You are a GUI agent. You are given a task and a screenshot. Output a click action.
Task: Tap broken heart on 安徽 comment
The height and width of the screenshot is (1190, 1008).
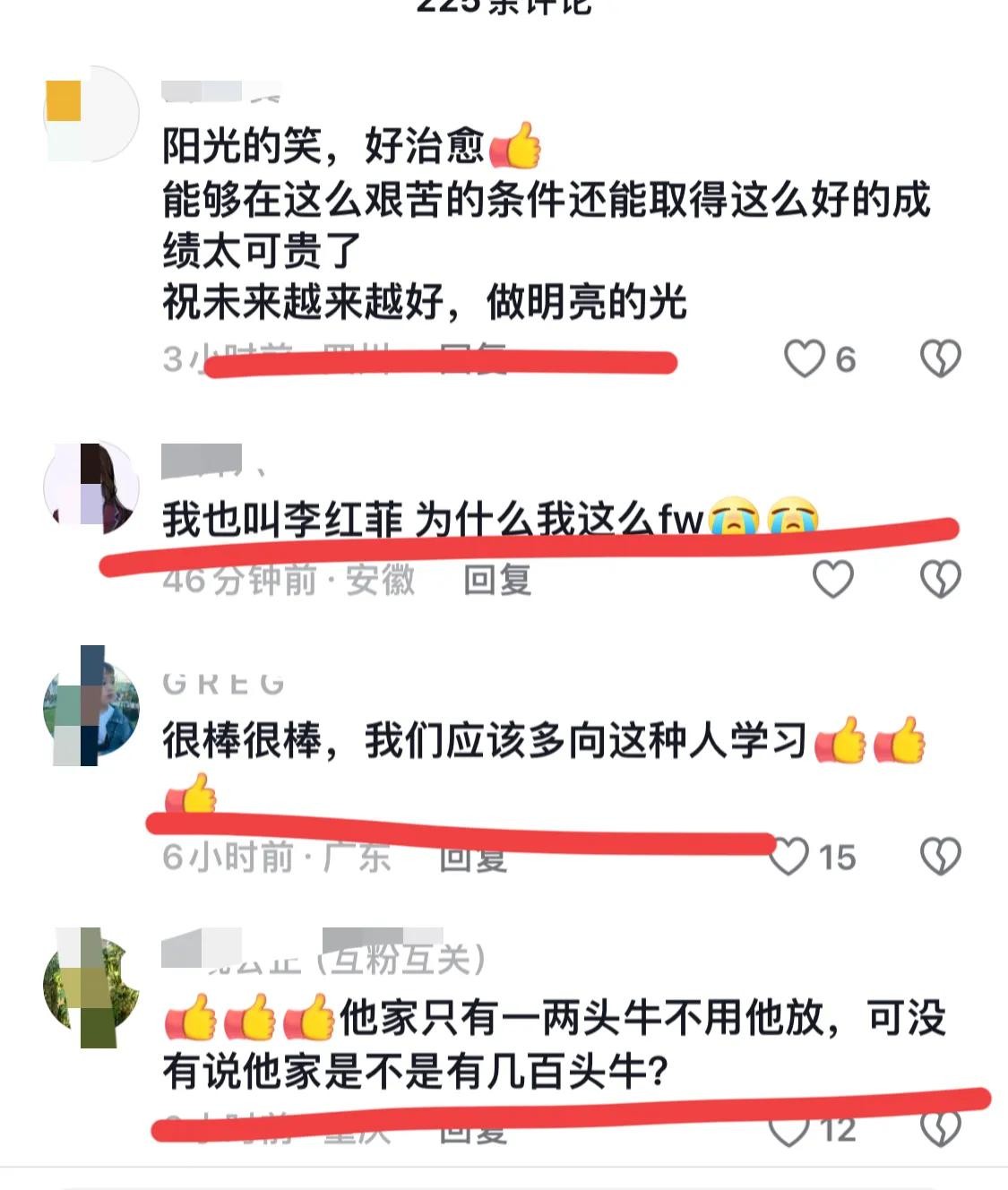click(940, 579)
